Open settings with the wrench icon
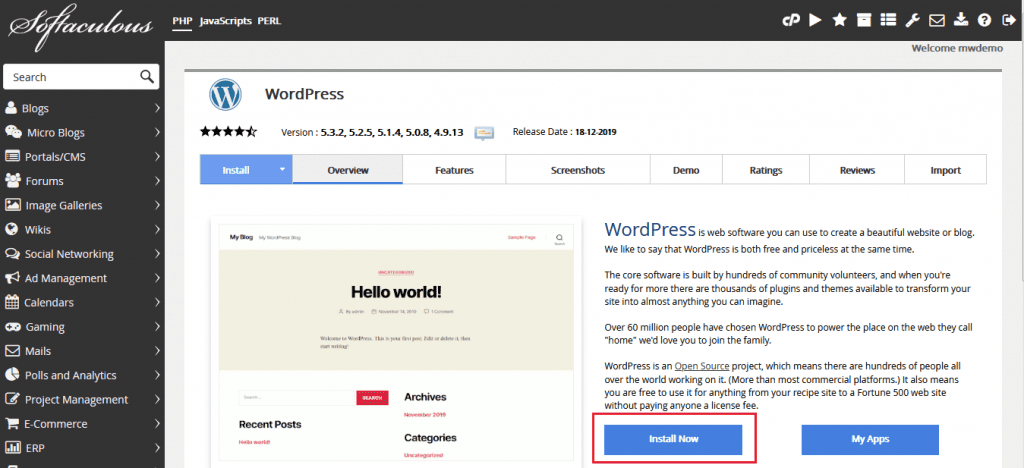Screen dimensions: 1024x468 (912, 20)
